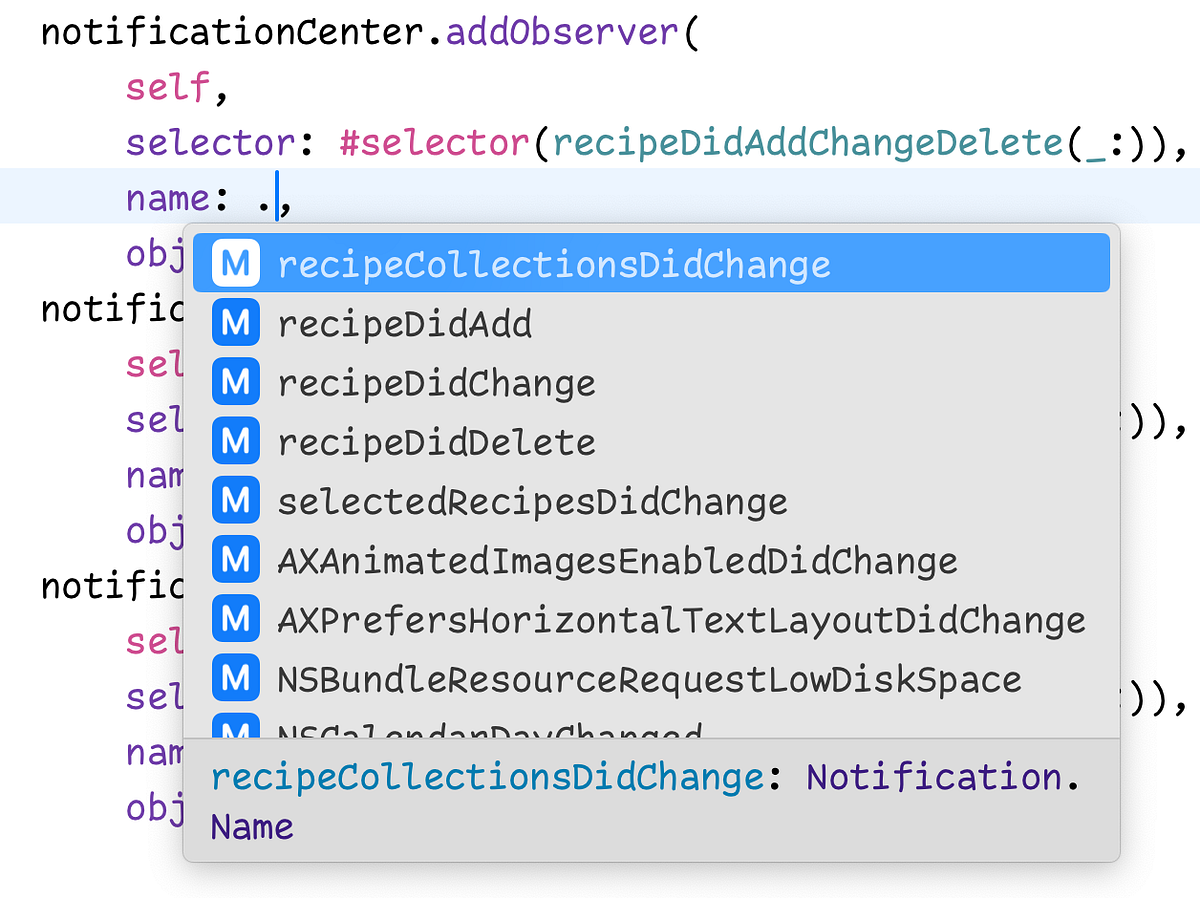Click the M icon next to AXAnimatedImagesEnabledDidChange
The width and height of the screenshot is (1200, 898).
tap(235, 559)
